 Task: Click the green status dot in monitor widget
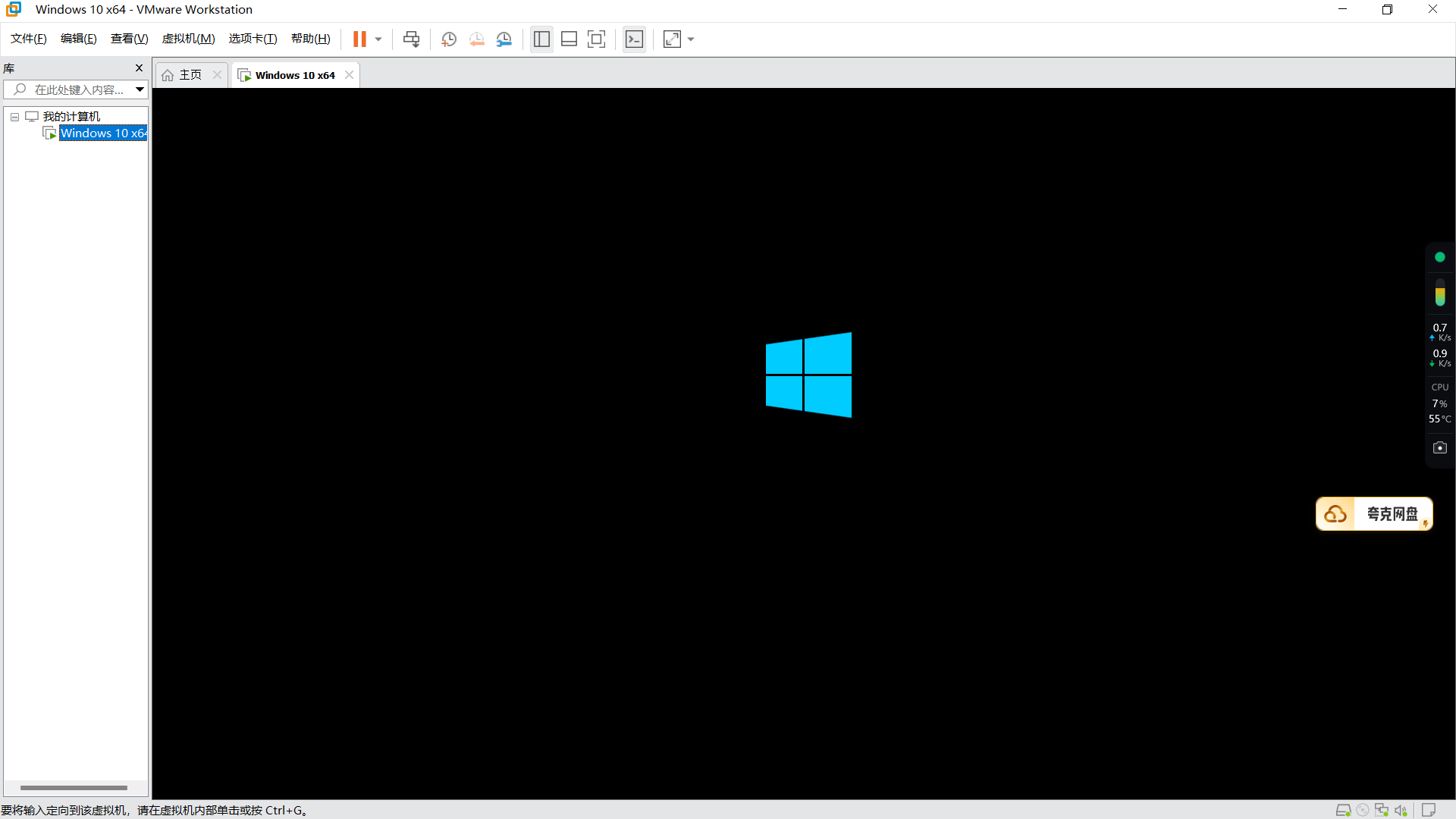[1440, 257]
